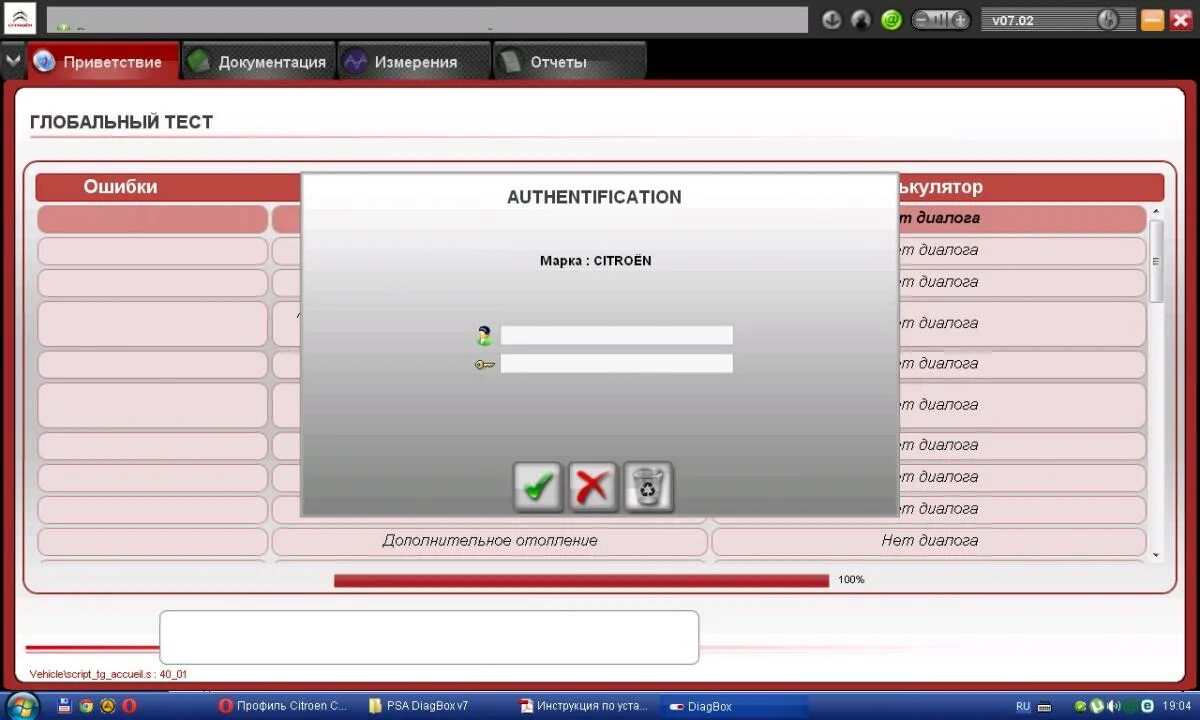Click Нет диалога beside Дополнительное отопление
The image size is (1200, 720).
click(929, 541)
